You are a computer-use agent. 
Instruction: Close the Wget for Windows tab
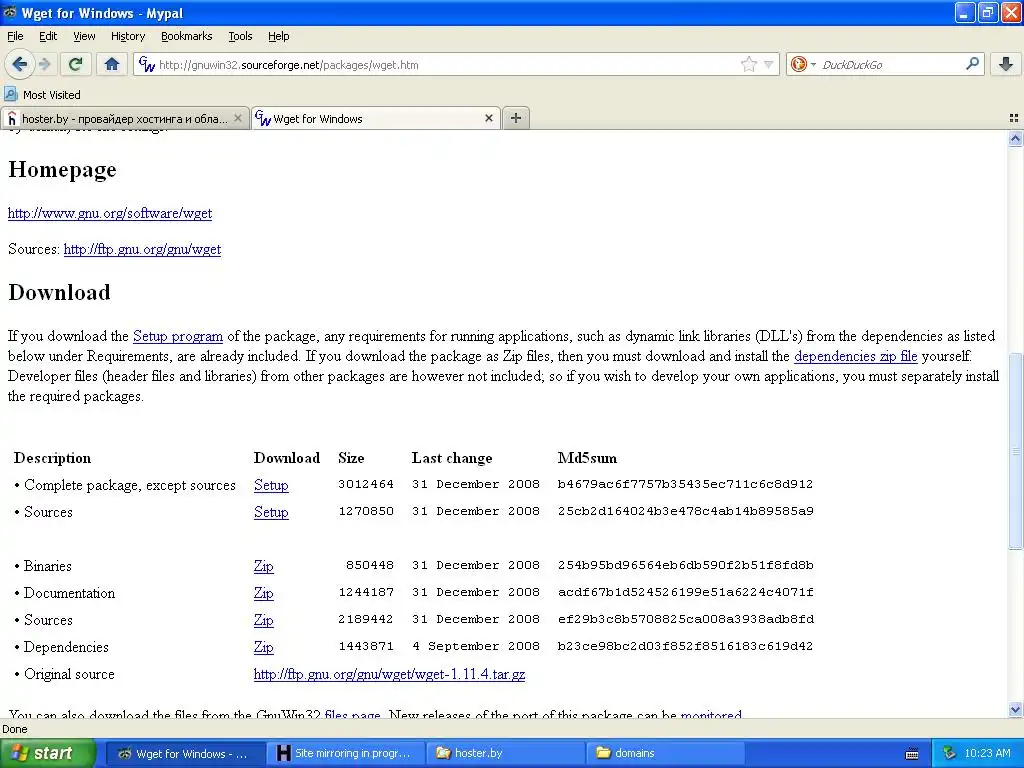point(488,118)
